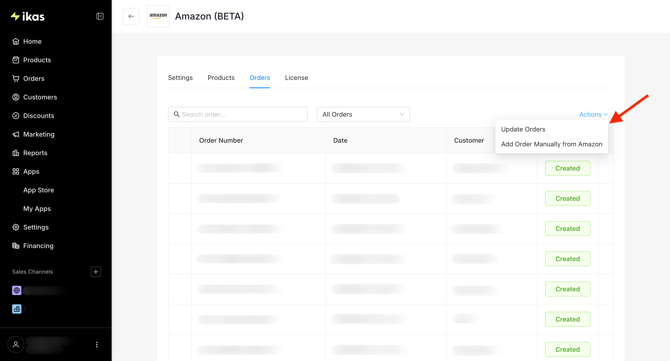
Task: Toggle the Actions dropdown
Action: tap(593, 114)
